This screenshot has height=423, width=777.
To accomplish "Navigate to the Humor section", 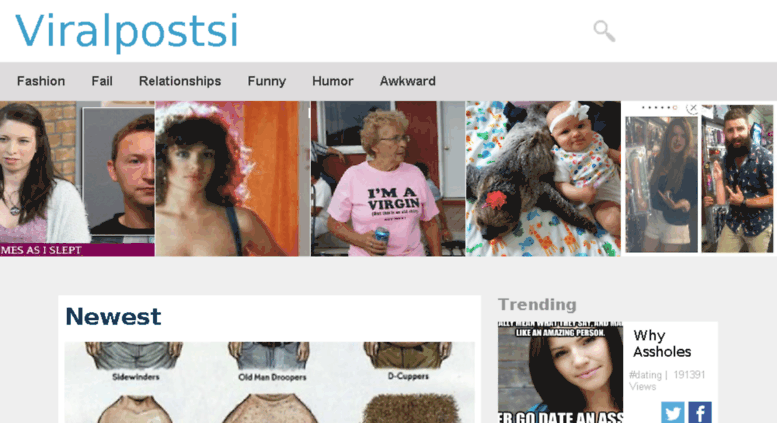I will (x=333, y=81).
